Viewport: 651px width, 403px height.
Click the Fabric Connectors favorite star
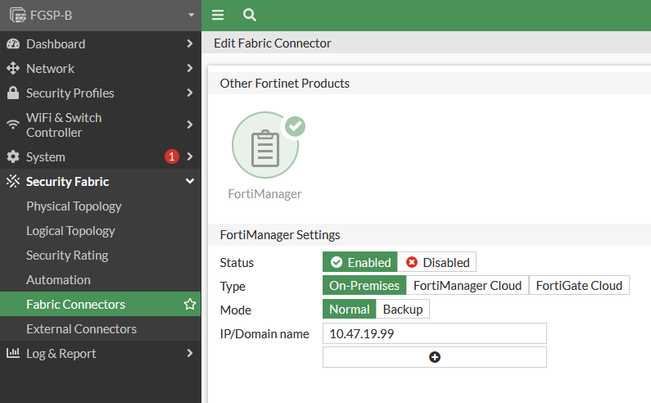pyautogui.click(x=190, y=304)
